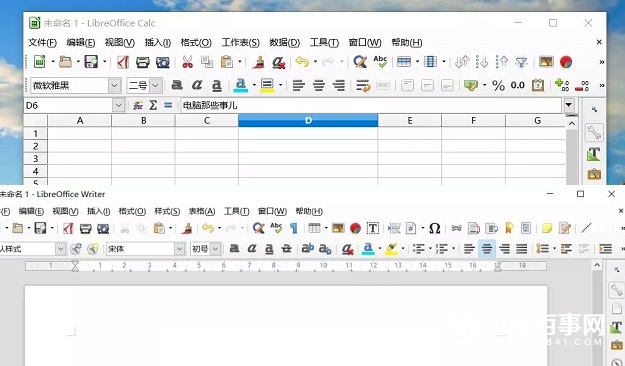This screenshot has height=366, width=625.
Task: Click Insert Bookmark icon in Writer
Action: 509,228
